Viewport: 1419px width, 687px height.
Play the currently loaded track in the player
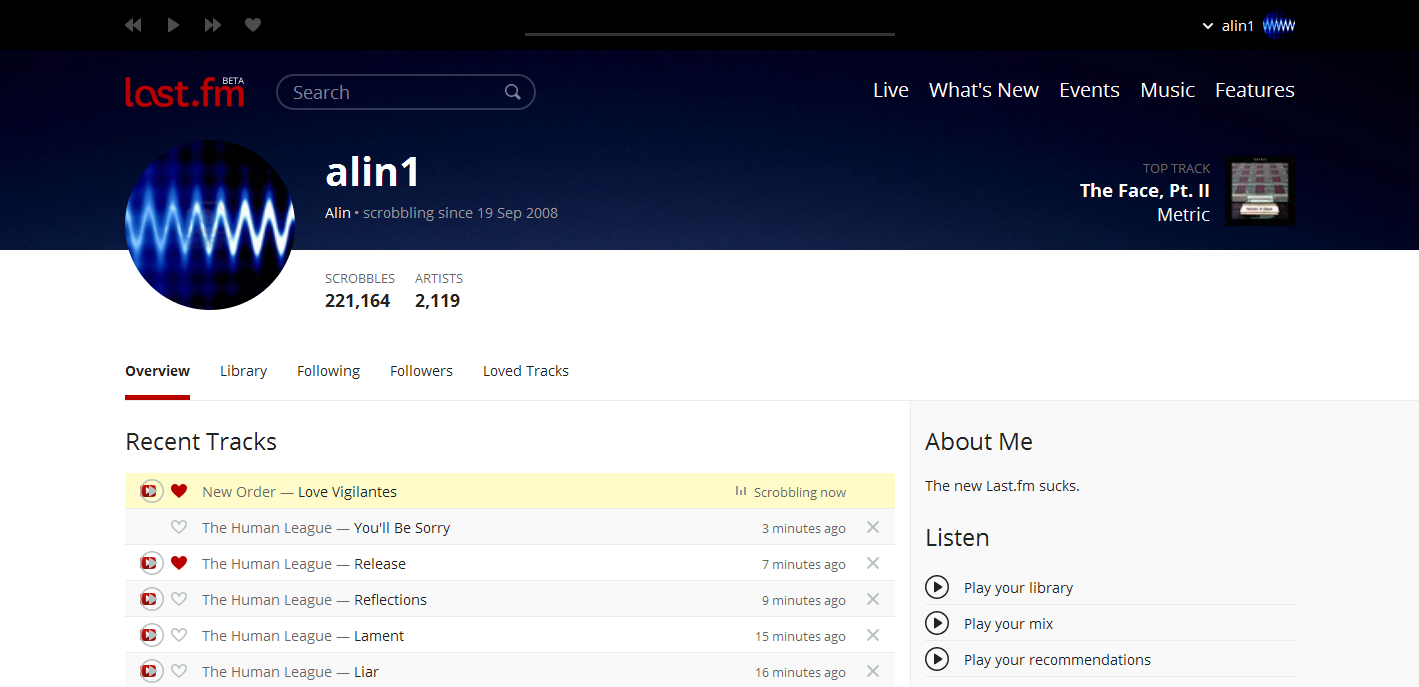coord(173,24)
